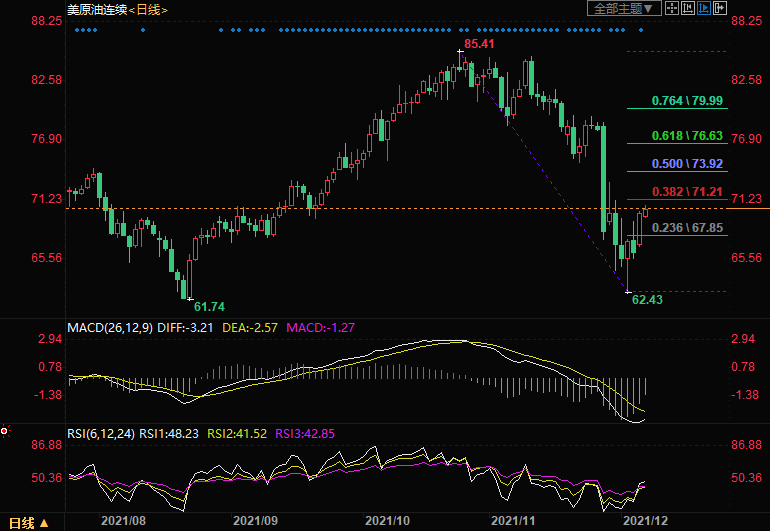Screen dimensions: 770x531
Task: Select the 0.236 Fibonacci level at 67.85
Action: point(686,227)
